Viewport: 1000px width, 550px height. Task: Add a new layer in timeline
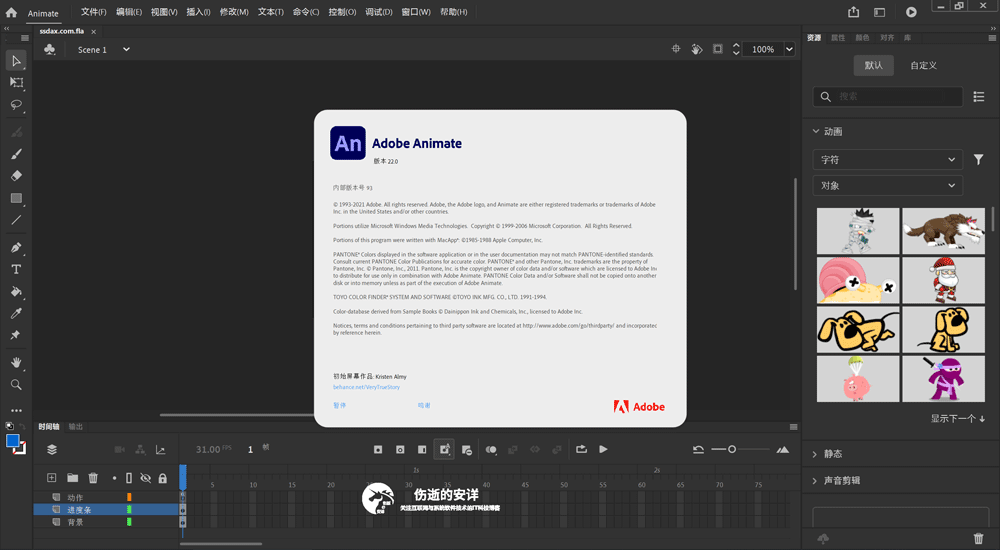[x=52, y=477]
